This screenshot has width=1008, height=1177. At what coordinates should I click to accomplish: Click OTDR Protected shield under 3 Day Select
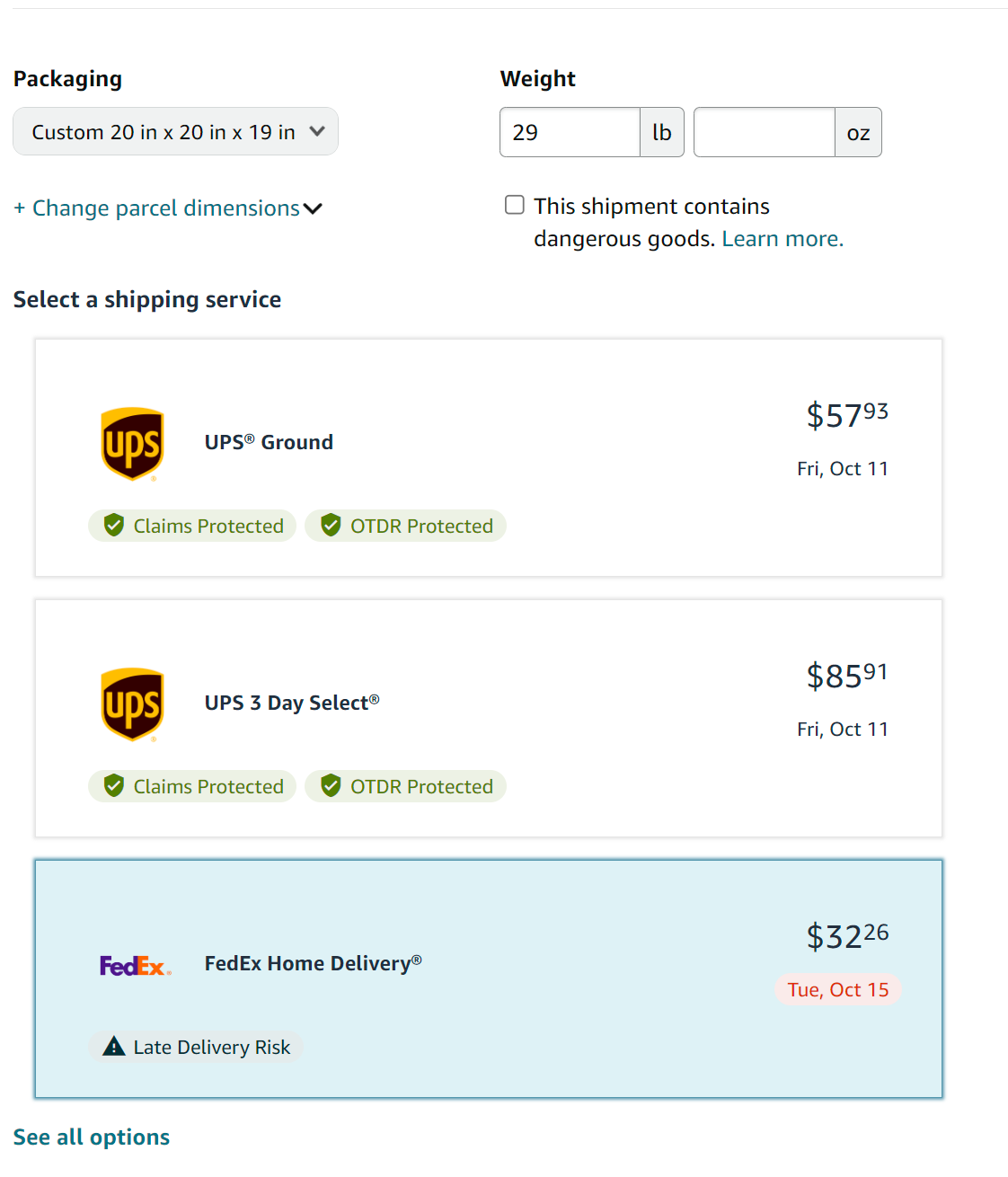(x=331, y=786)
